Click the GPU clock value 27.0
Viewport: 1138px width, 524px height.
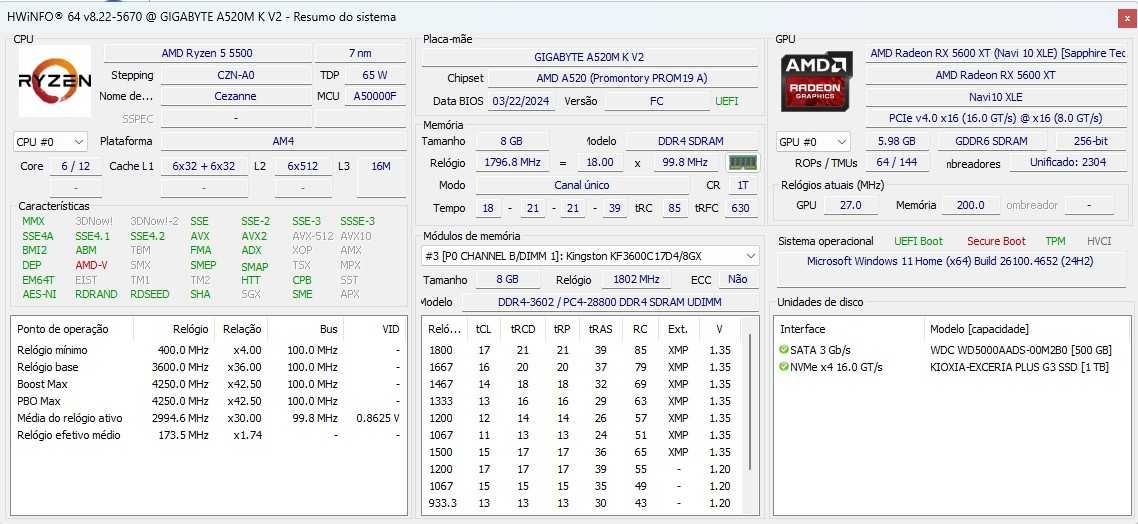click(x=850, y=205)
